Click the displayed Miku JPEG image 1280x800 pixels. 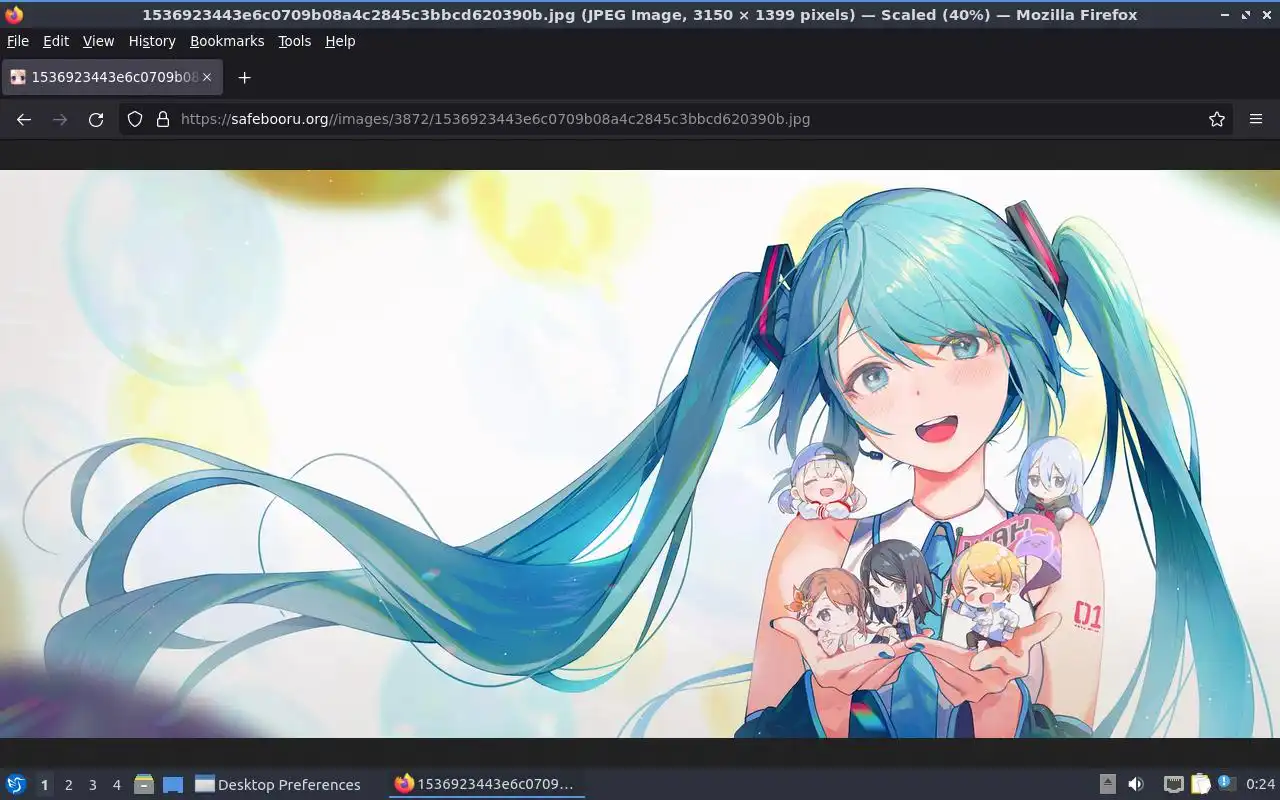640,454
